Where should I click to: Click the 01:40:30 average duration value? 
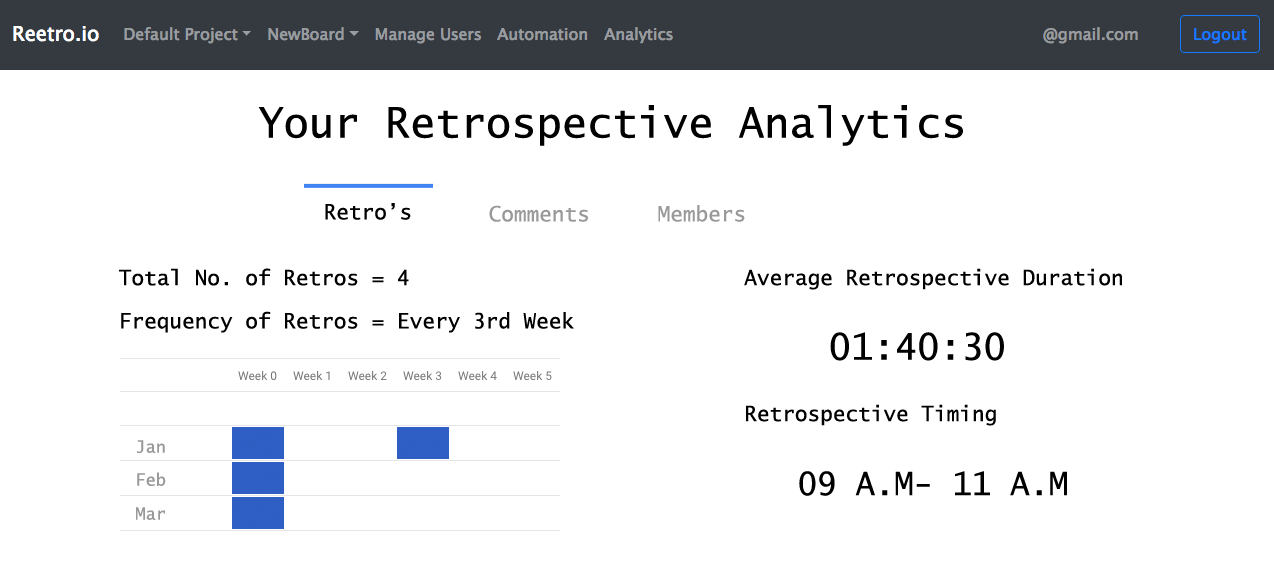point(917,347)
